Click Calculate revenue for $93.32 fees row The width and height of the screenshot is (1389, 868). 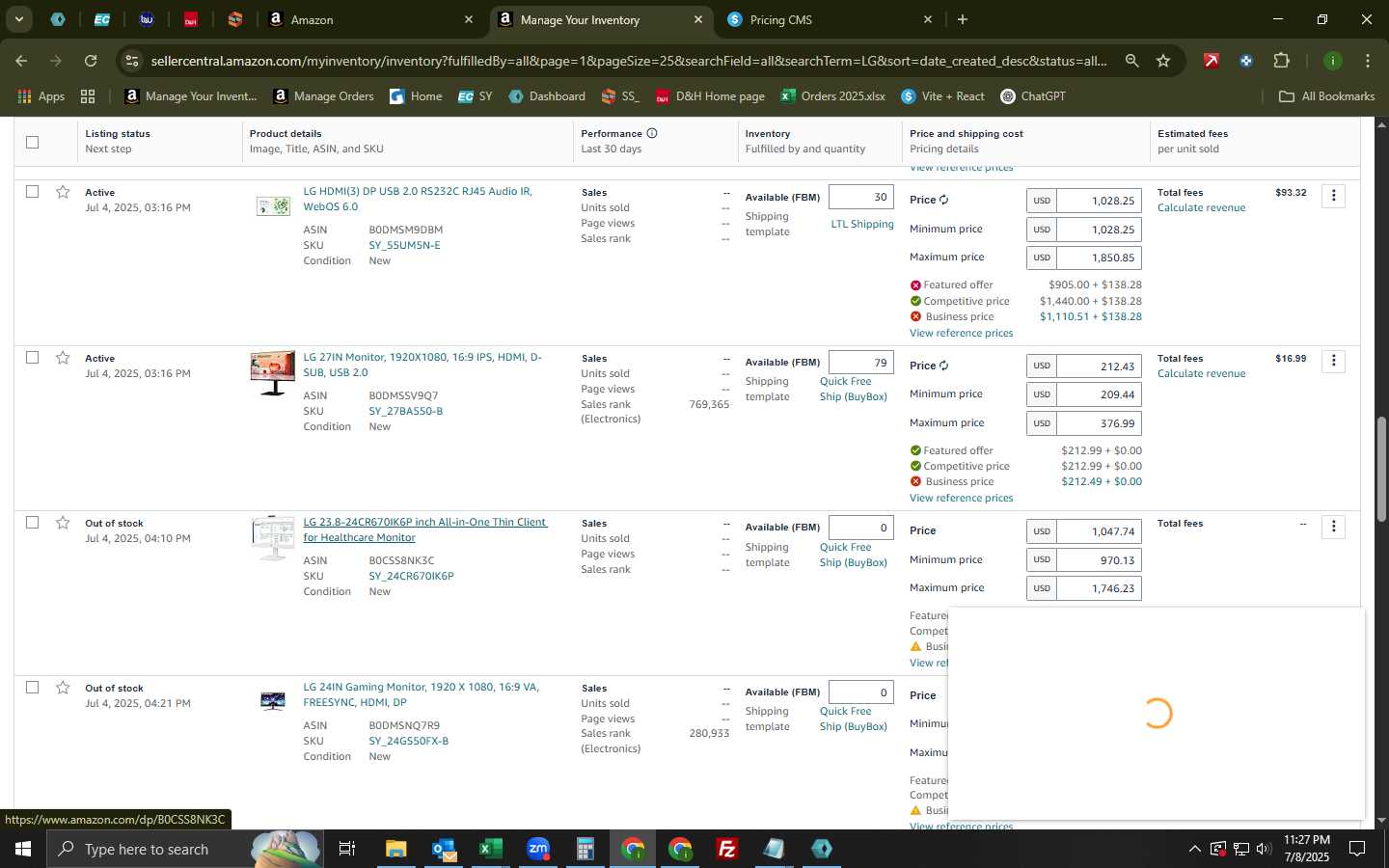(x=1201, y=207)
